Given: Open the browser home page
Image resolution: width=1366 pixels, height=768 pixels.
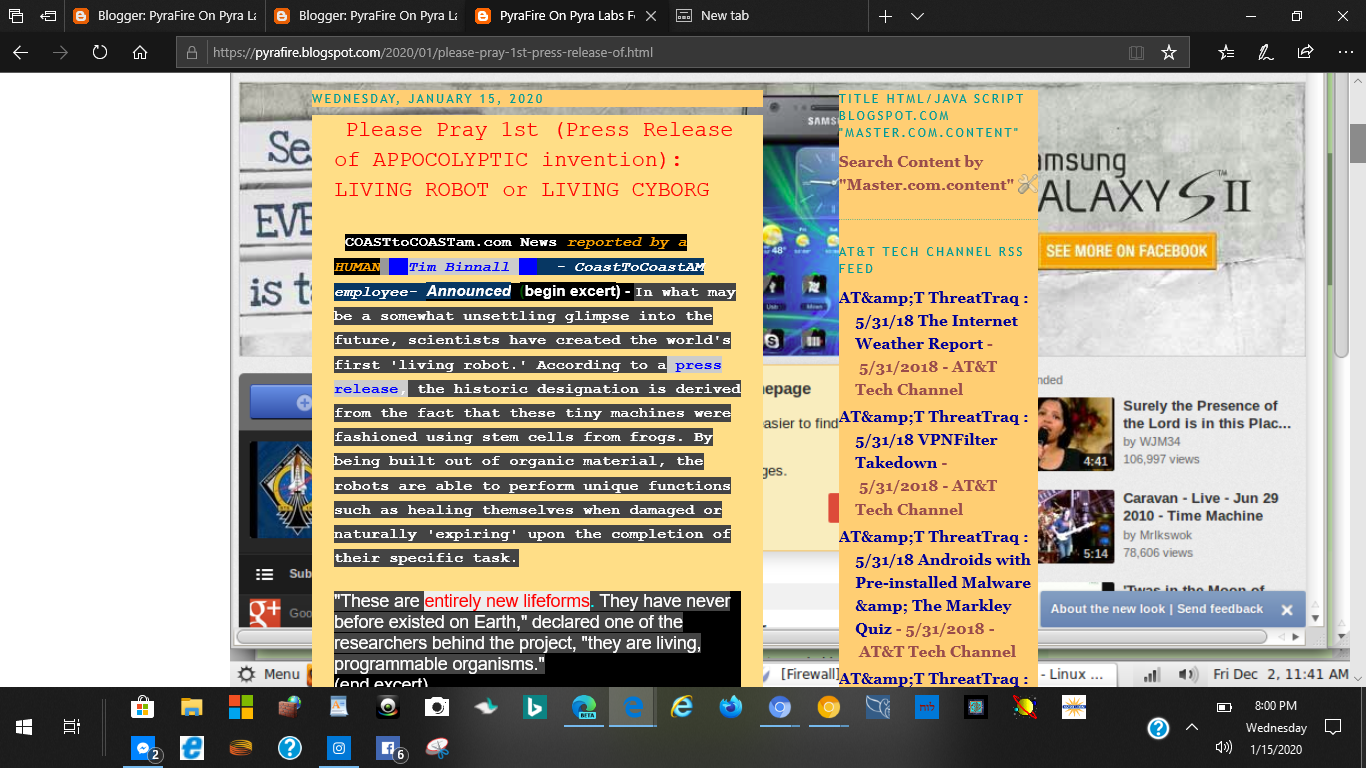Looking at the screenshot, I should [140, 52].
